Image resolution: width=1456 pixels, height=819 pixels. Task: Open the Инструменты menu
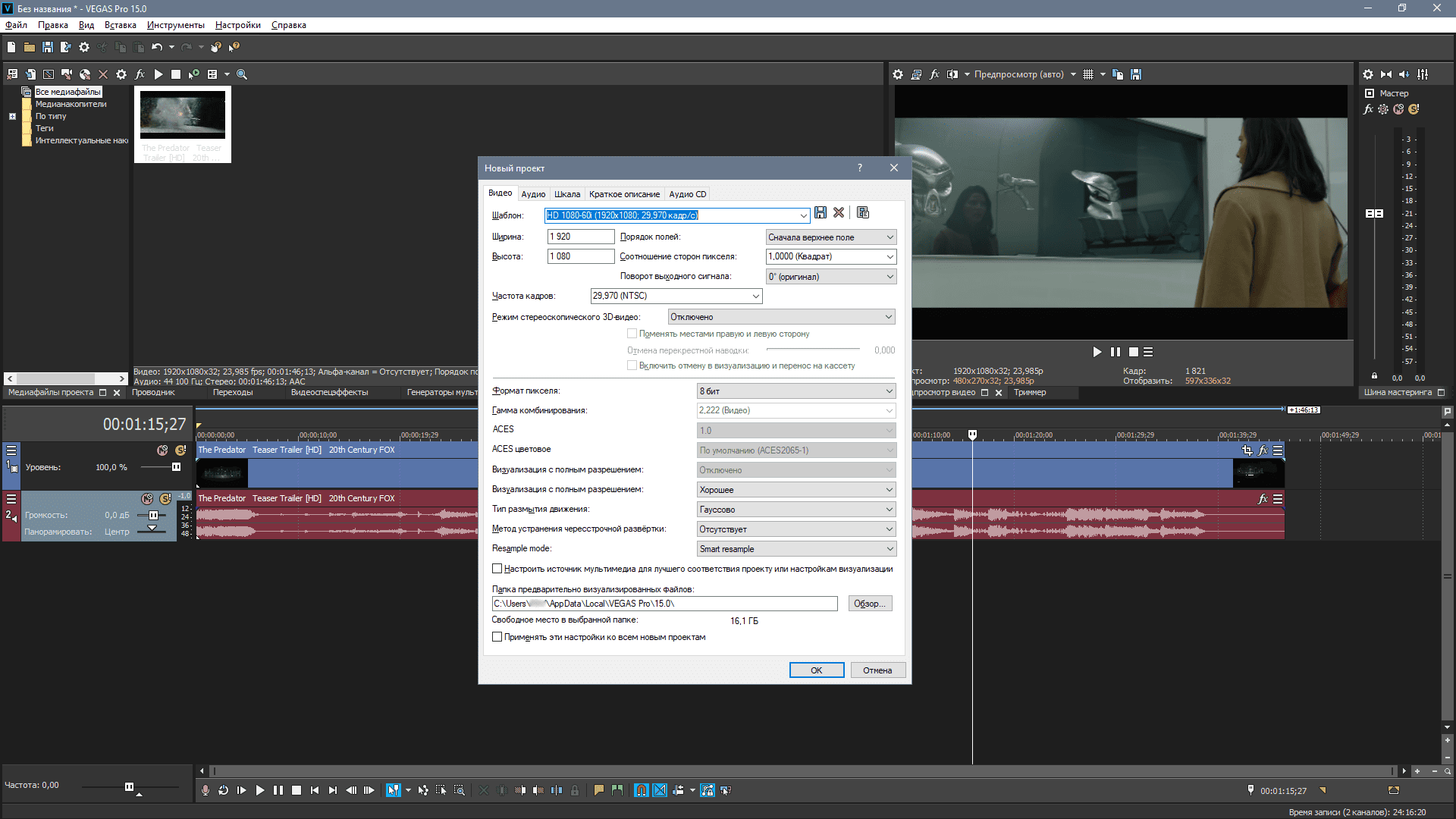coord(175,25)
